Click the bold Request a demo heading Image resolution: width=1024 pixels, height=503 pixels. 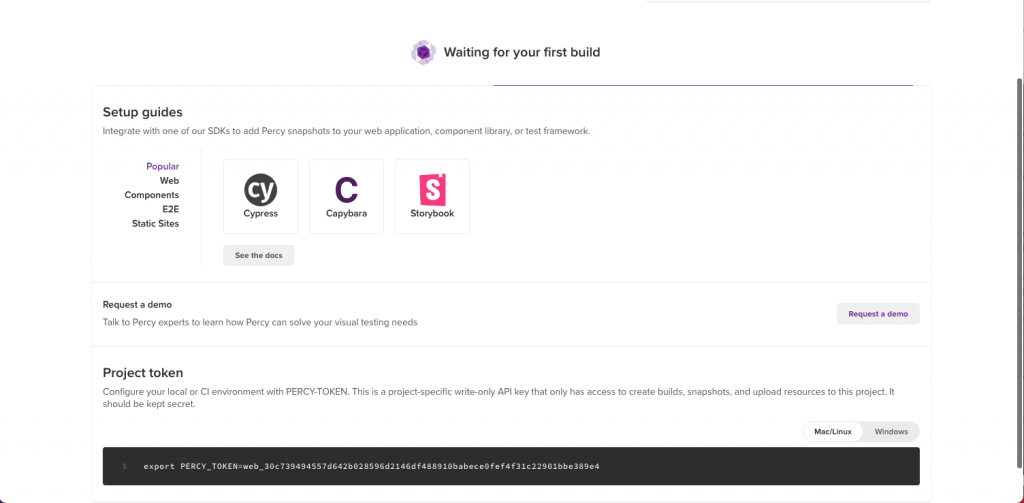137,304
